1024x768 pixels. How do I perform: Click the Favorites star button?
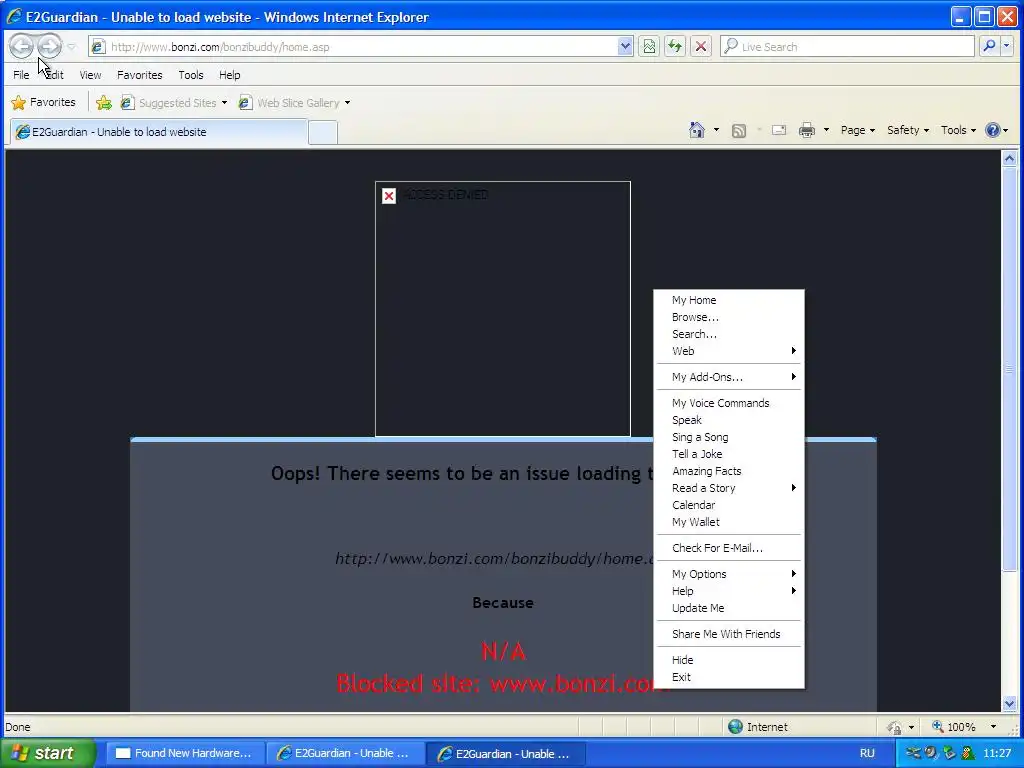click(44, 103)
